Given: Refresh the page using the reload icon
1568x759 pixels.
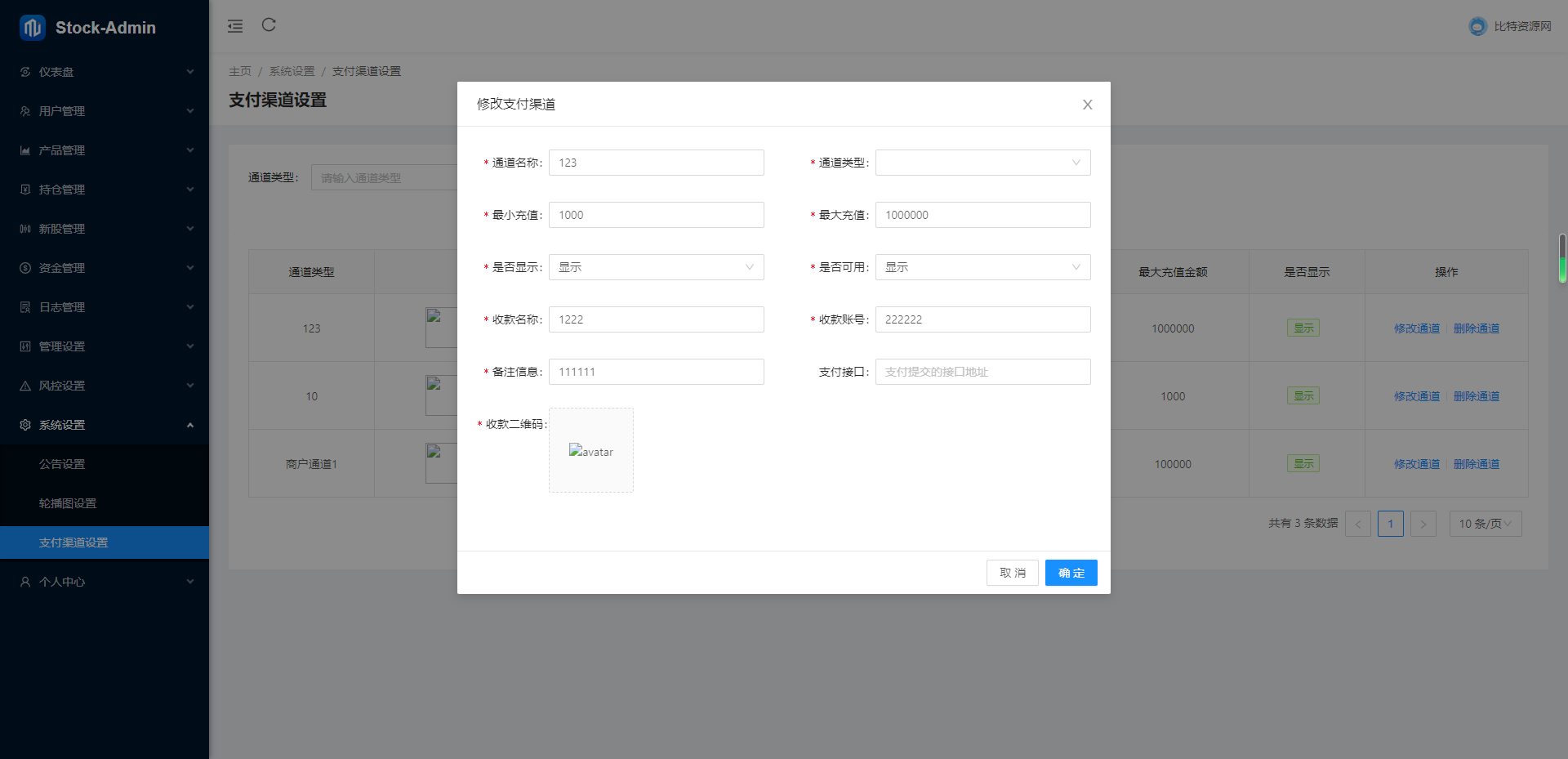Looking at the screenshot, I should pyautogui.click(x=269, y=25).
